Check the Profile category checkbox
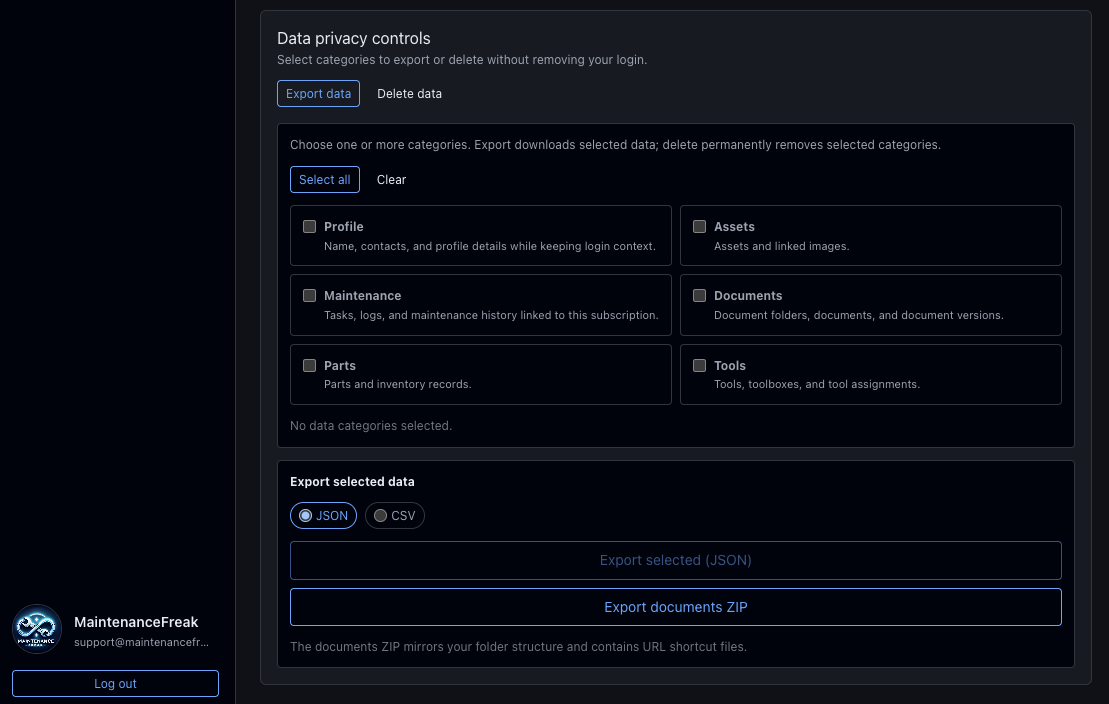The height and width of the screenshot is (704, 1109). 309,226
